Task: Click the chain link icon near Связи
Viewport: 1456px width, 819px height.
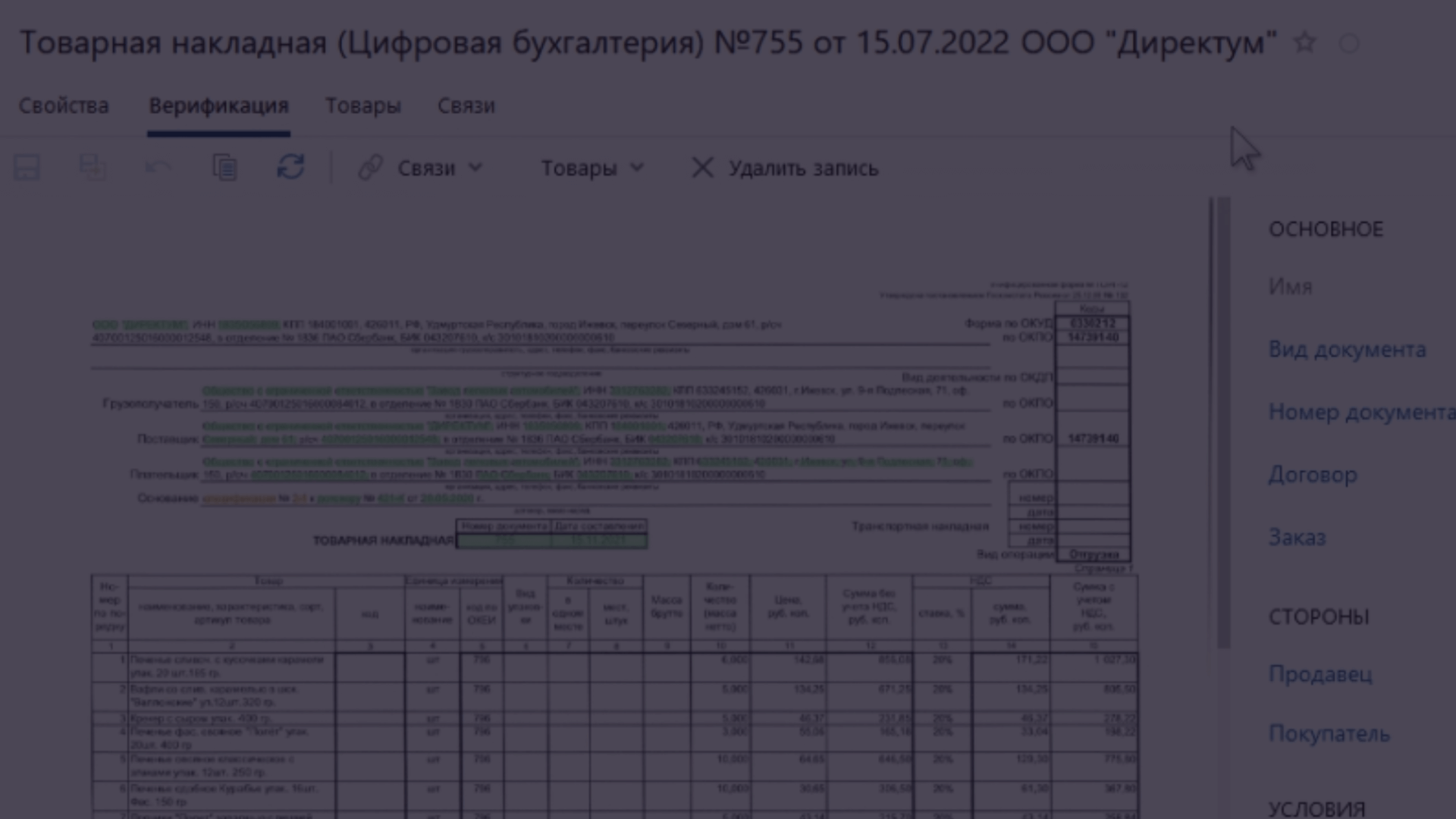Action: coord(370,168)
